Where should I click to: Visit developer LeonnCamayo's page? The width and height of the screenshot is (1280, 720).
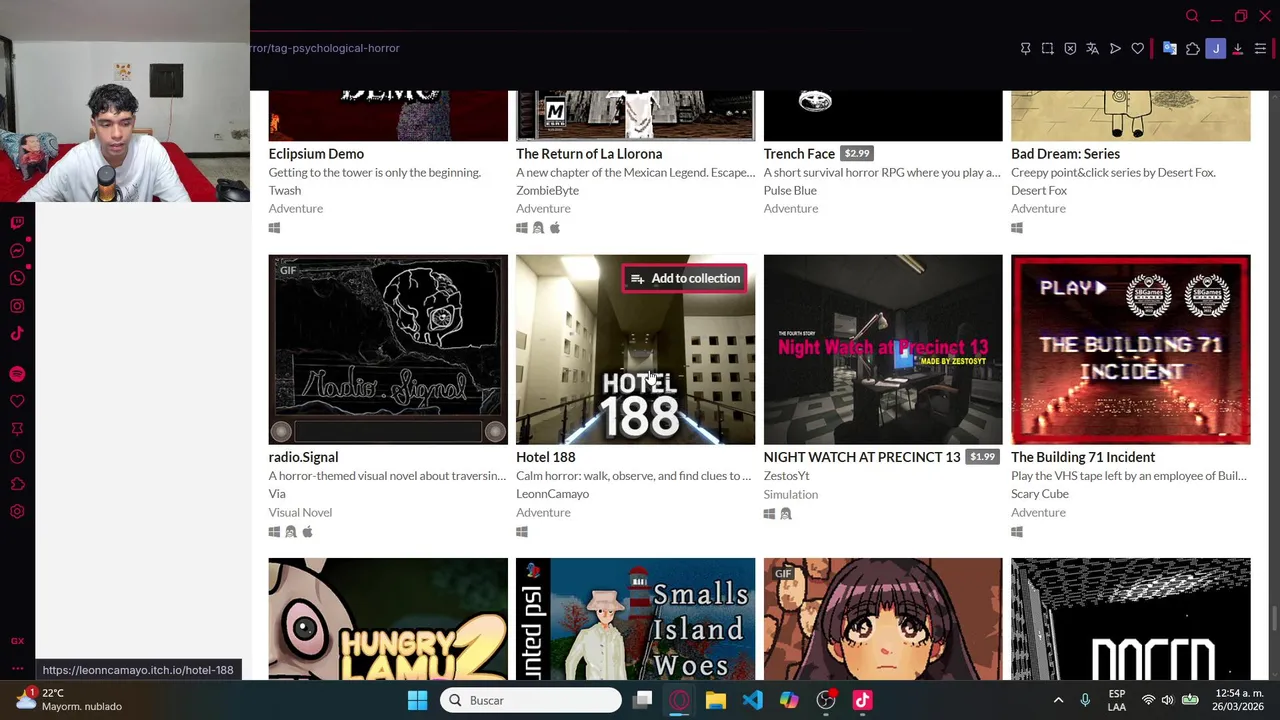pos(552,493)
